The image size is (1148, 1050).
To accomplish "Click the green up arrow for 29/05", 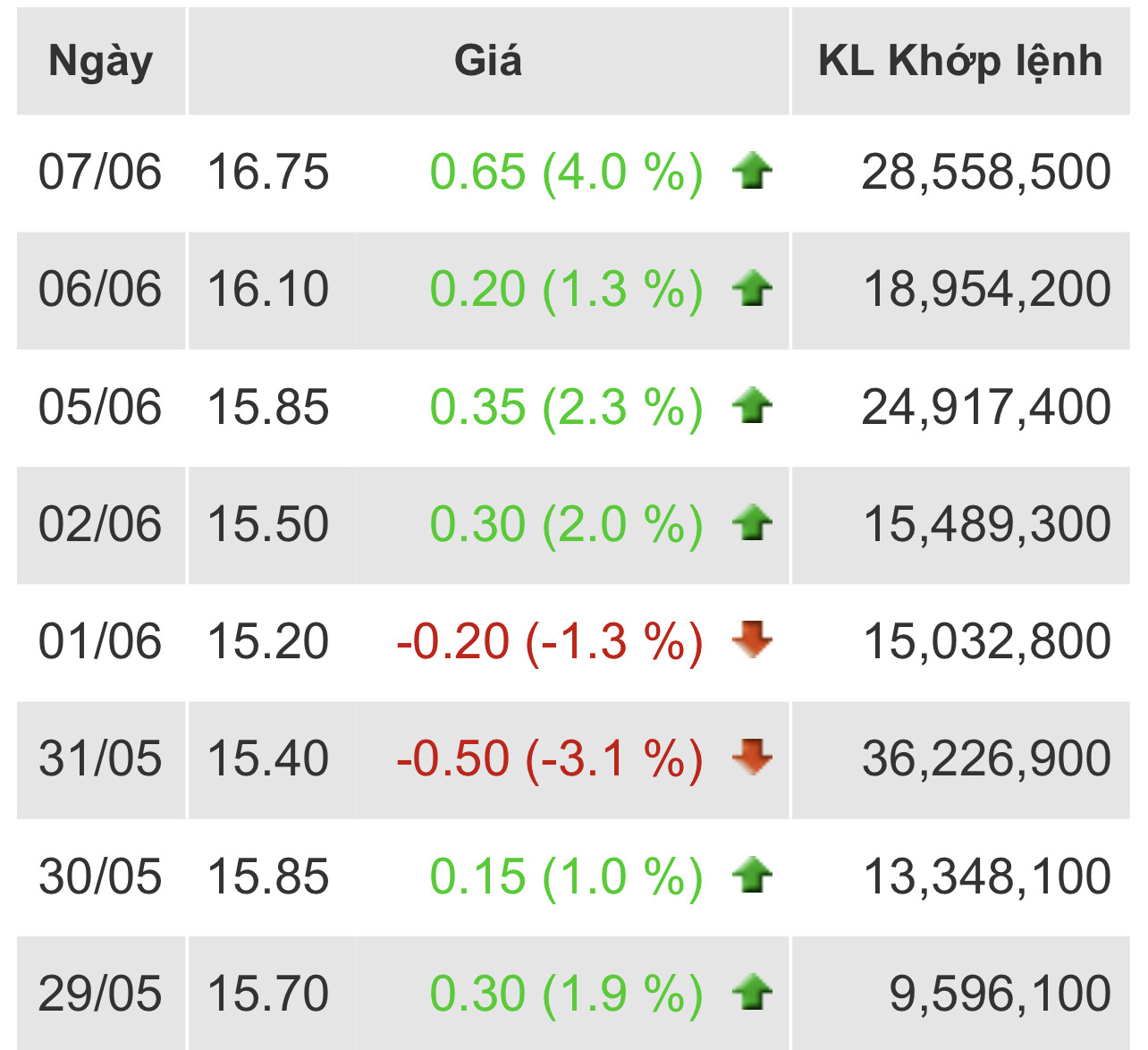I will (x=752, y=993).
